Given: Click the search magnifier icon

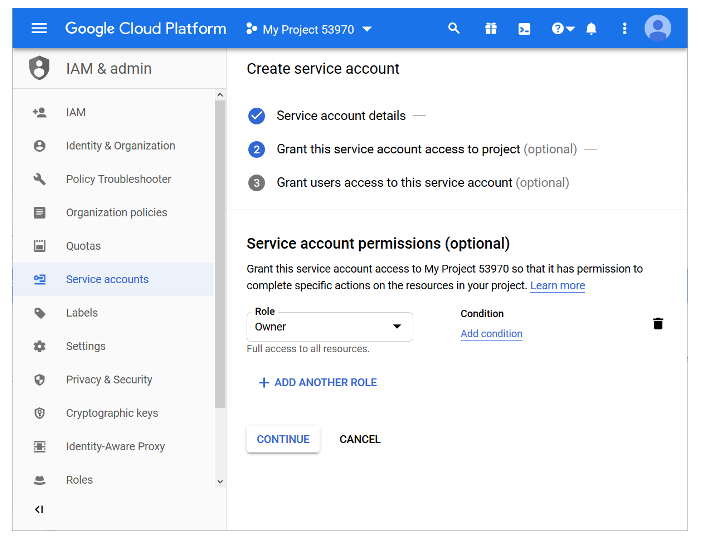Looking at the screenshot, I should coord(454,29).
